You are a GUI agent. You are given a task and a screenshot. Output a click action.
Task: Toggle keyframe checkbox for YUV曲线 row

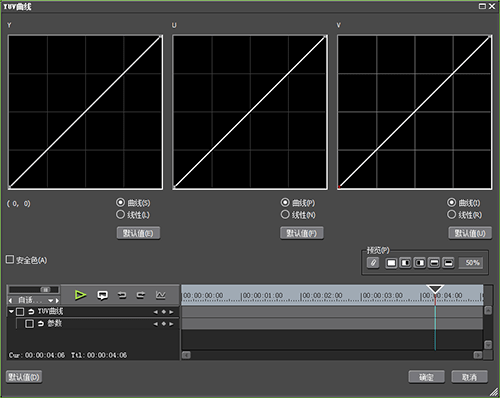[x=20, y=312]
